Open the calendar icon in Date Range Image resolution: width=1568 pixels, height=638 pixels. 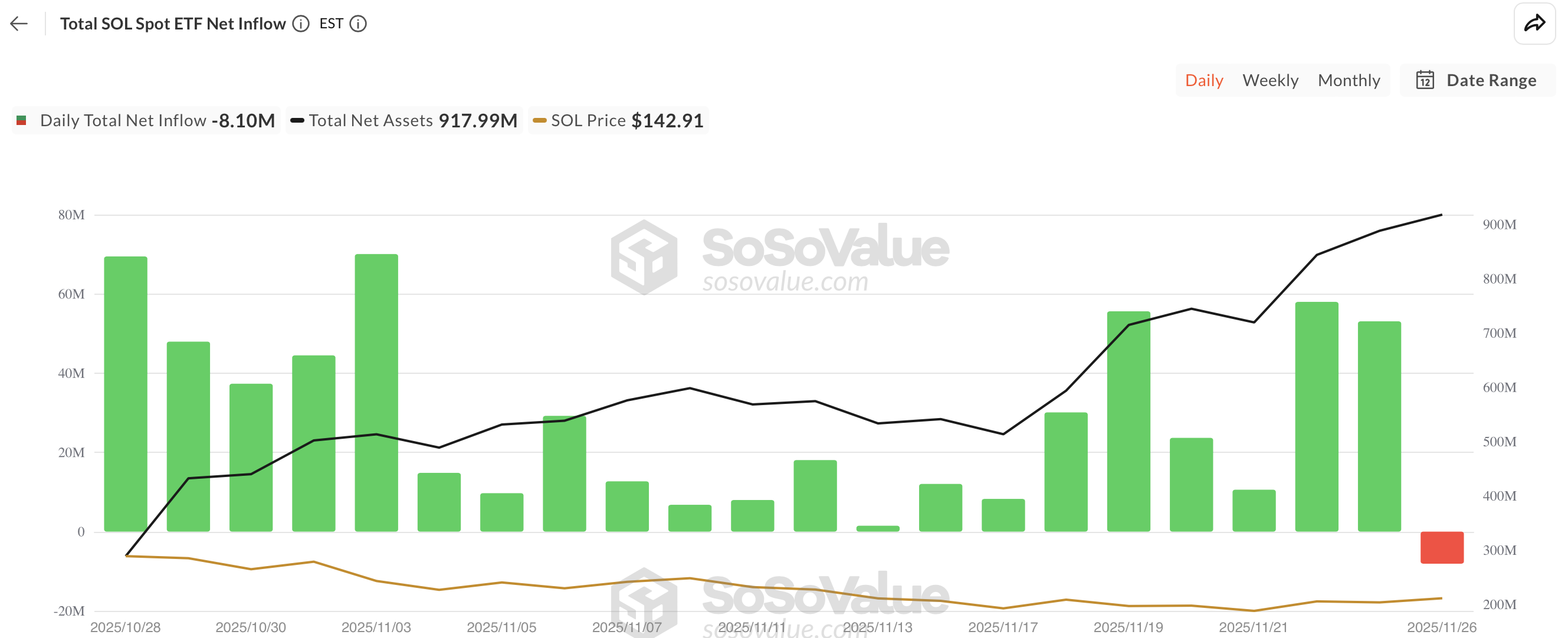(x=1426, y=80)
